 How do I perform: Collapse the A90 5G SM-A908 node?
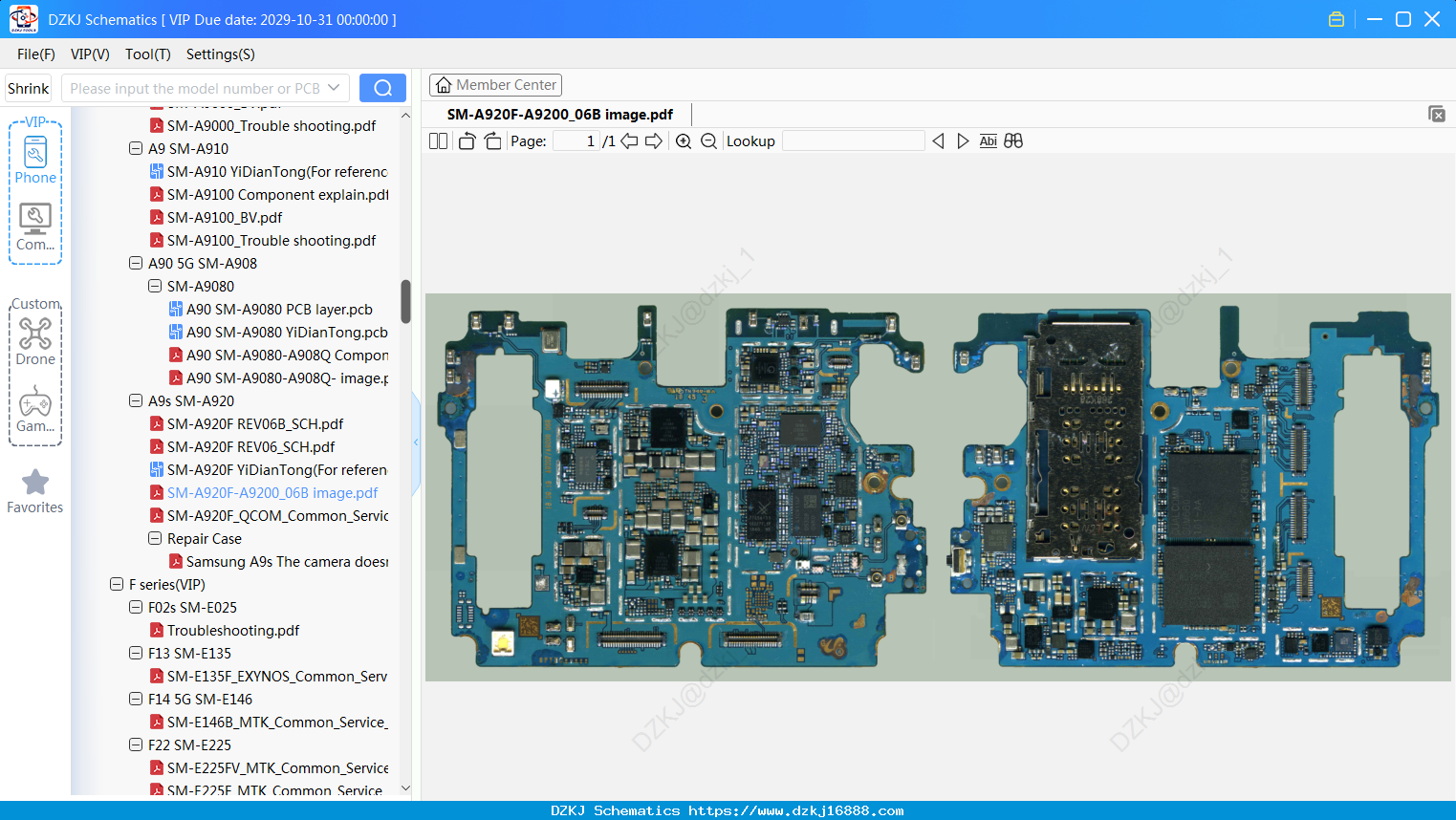(x=136, y=264)
